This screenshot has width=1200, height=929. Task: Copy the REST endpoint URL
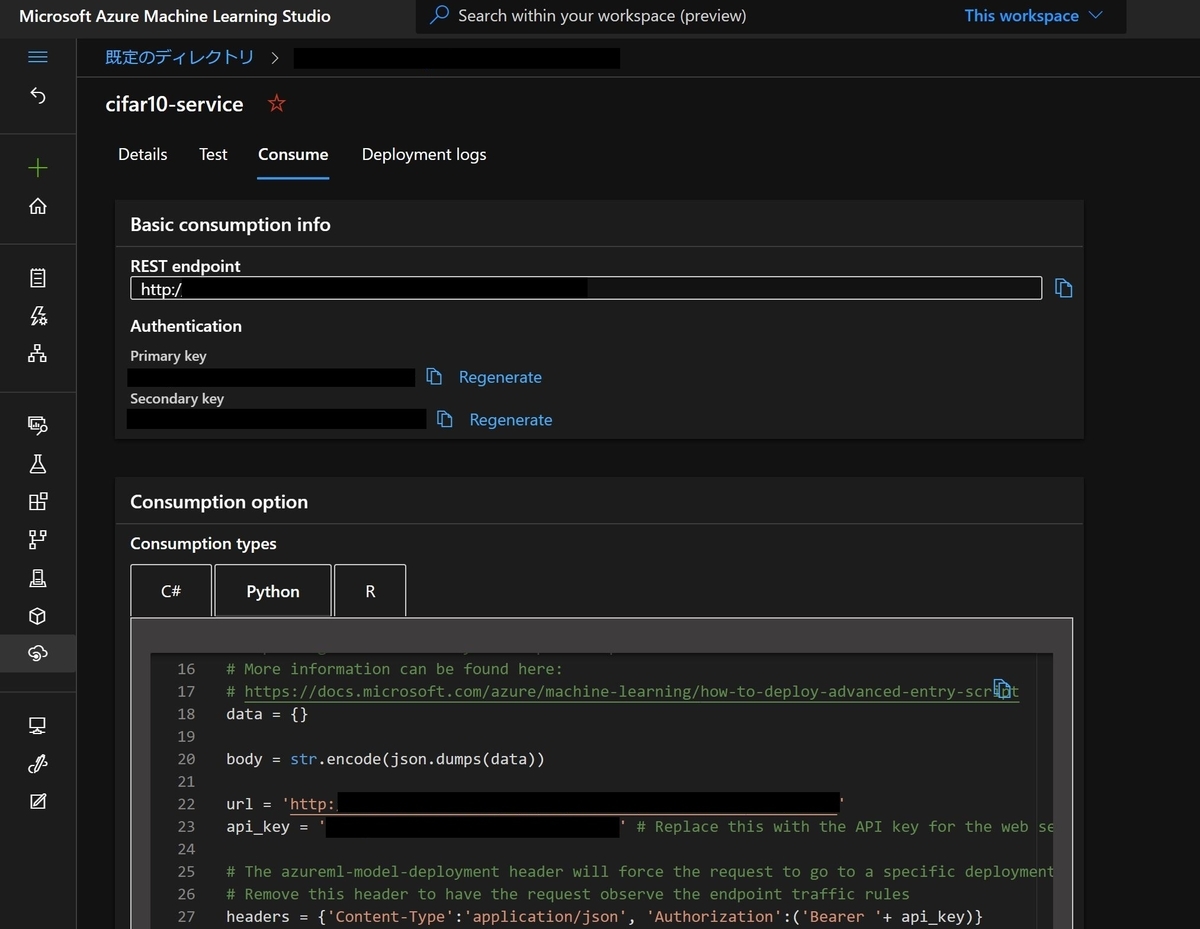[x=1064, y=289]
